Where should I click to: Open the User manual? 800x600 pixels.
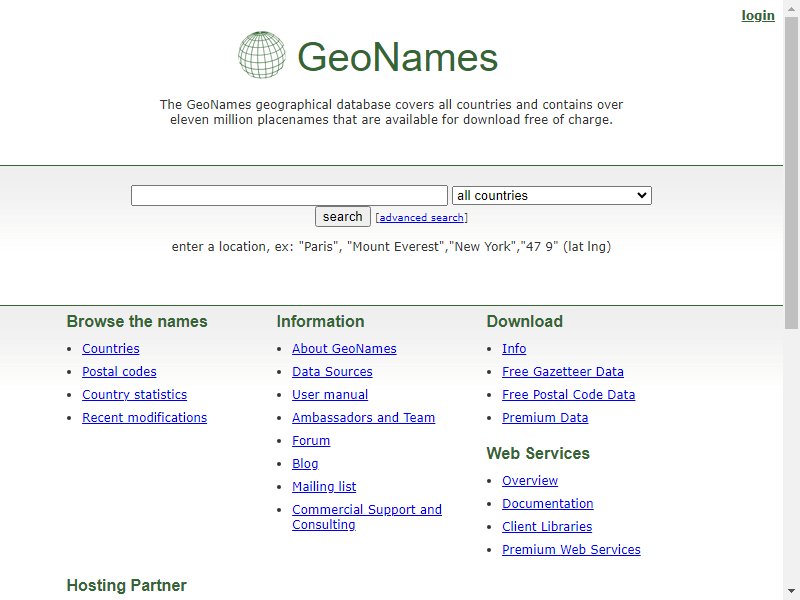coord(330,394)
